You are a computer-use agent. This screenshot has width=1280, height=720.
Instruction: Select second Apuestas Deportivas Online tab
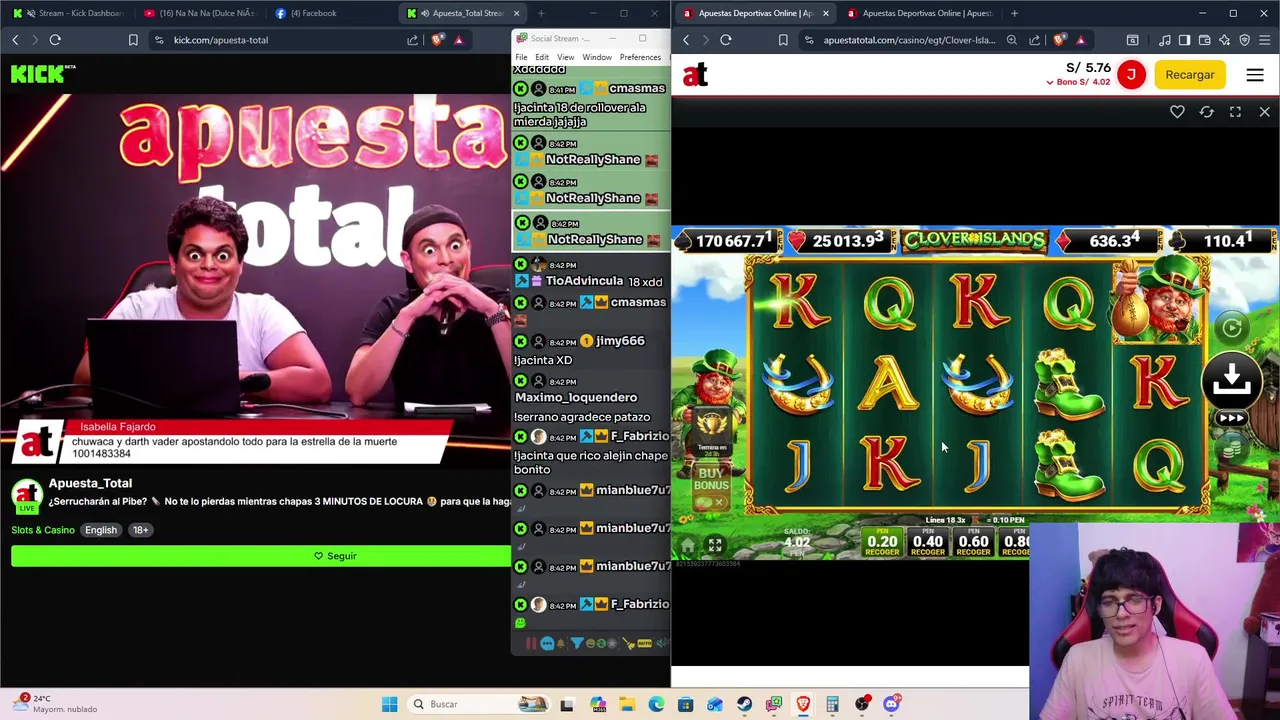pos(920,13)
